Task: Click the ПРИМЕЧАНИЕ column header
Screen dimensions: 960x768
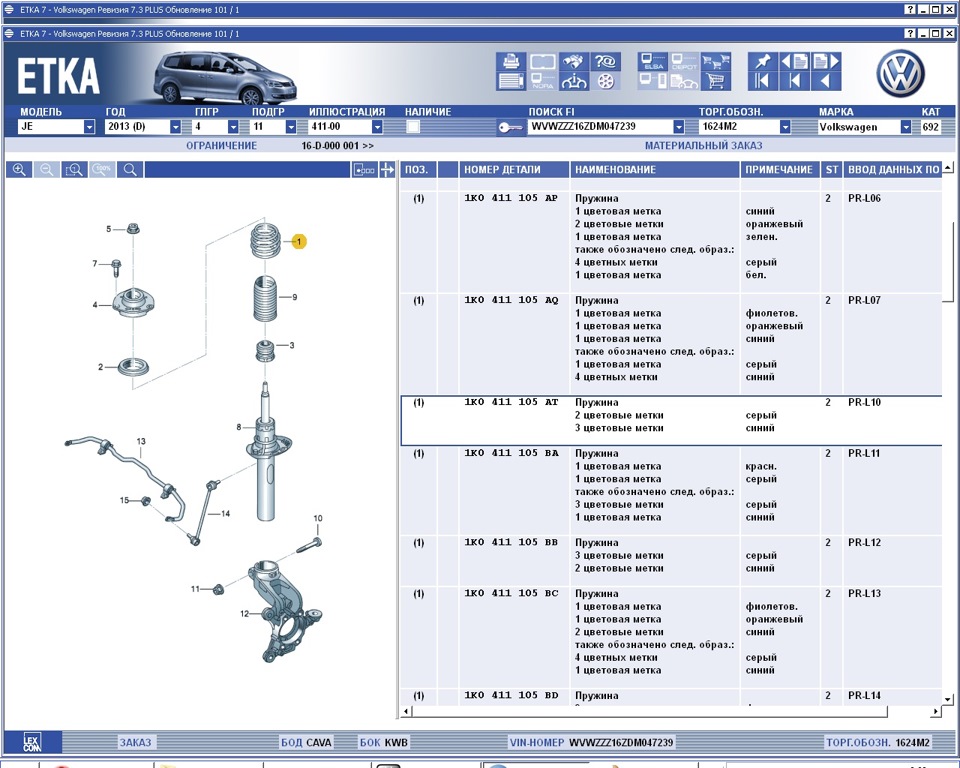Action: click(779, 170)
